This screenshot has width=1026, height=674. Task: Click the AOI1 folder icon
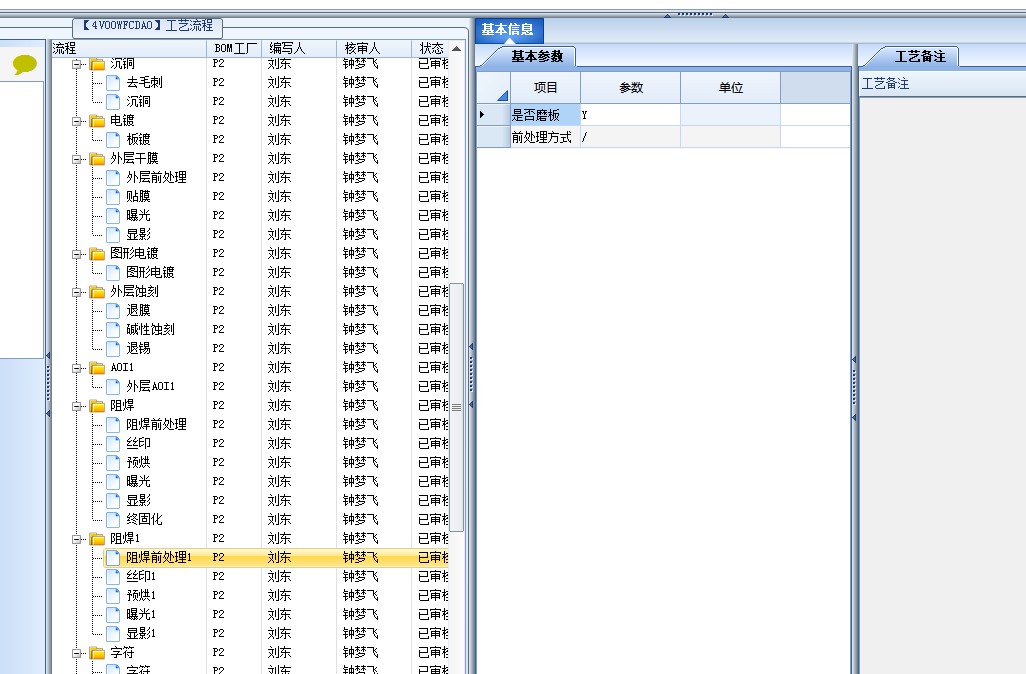(97, 368)
